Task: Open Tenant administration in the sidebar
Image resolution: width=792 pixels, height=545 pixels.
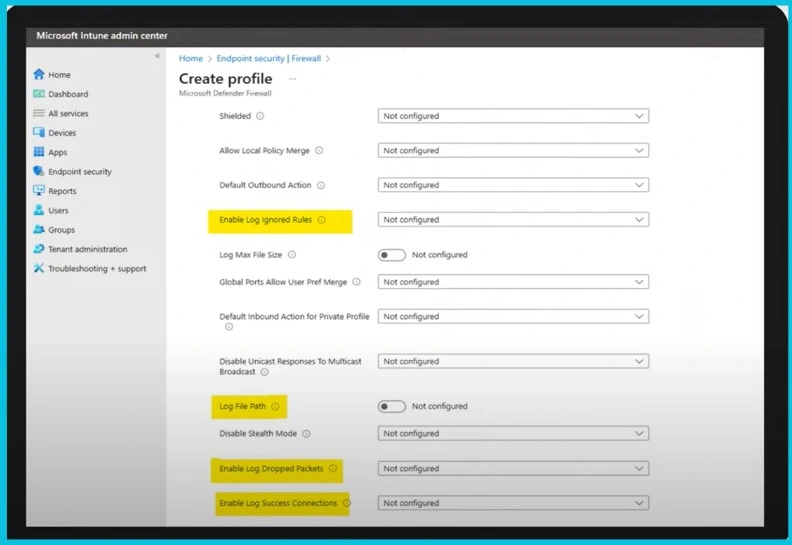Action: tap(88, 249)
